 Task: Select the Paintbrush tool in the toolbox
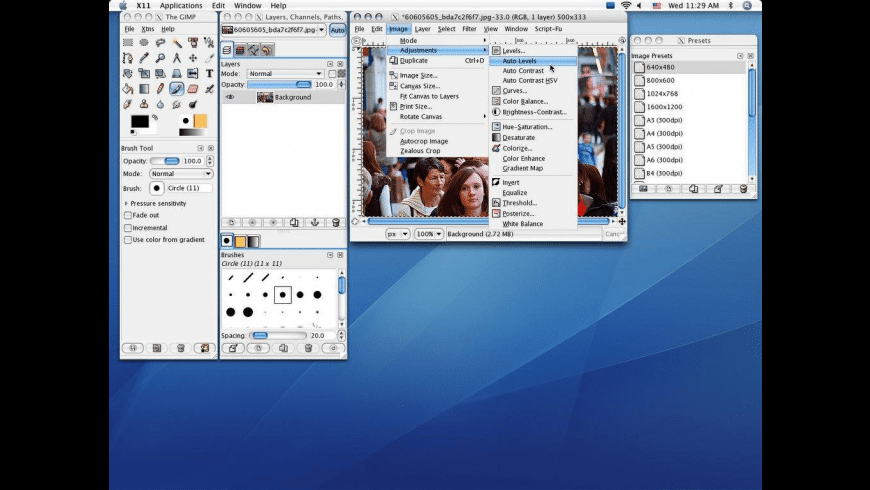click(x=176, y=89)
